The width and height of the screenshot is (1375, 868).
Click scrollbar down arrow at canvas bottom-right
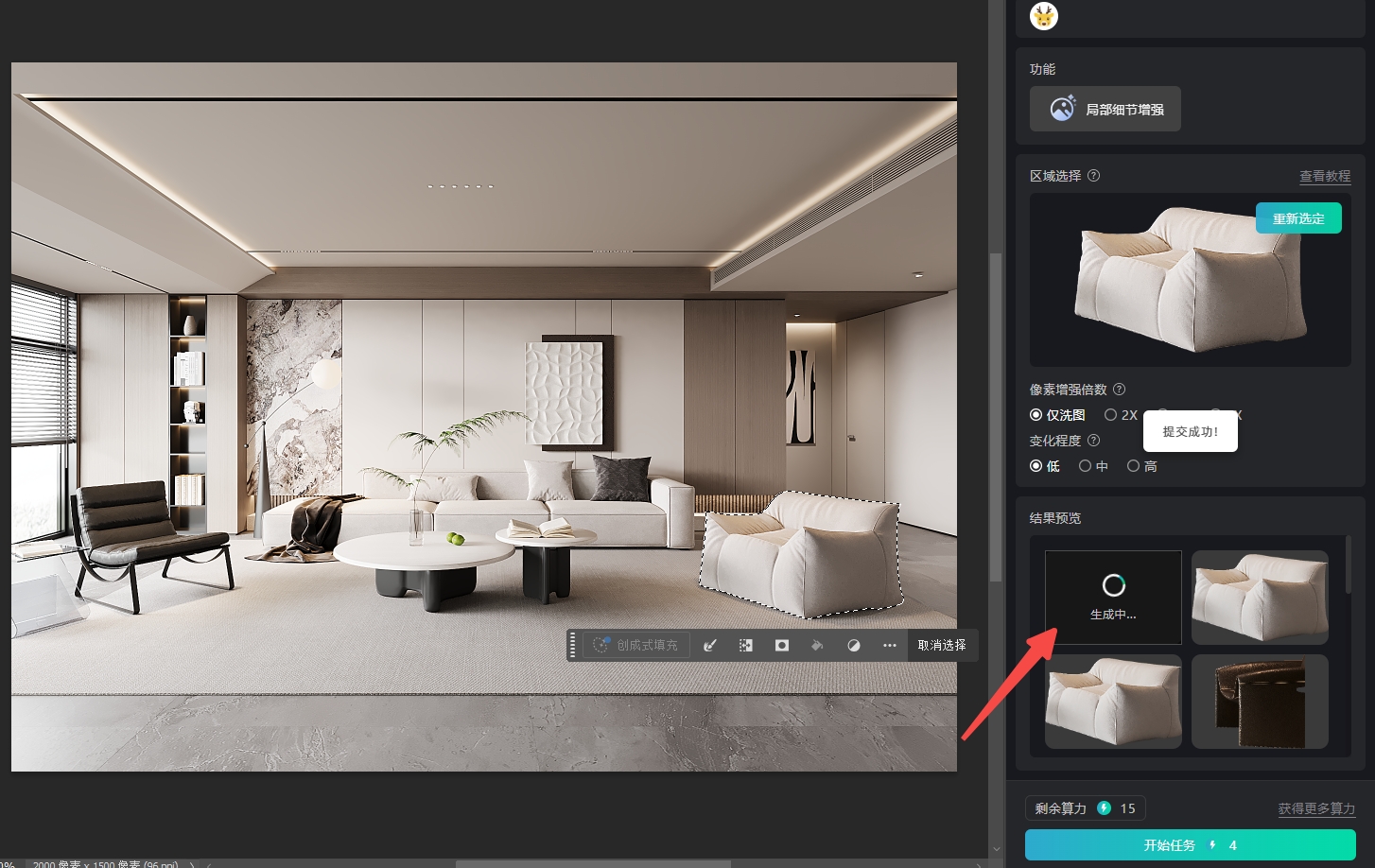point(995,849)
